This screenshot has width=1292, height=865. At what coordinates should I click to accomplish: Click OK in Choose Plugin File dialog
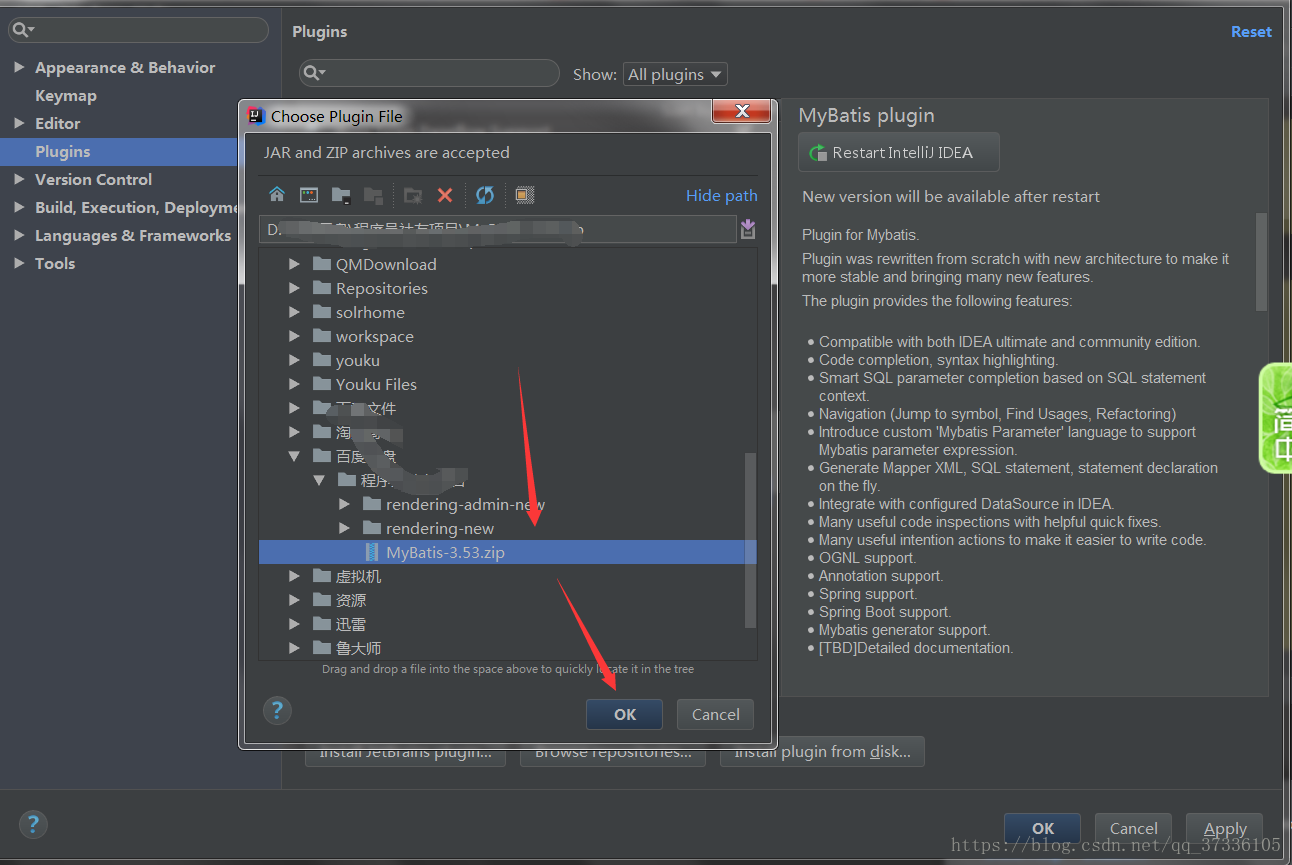(x=625, y=714)
